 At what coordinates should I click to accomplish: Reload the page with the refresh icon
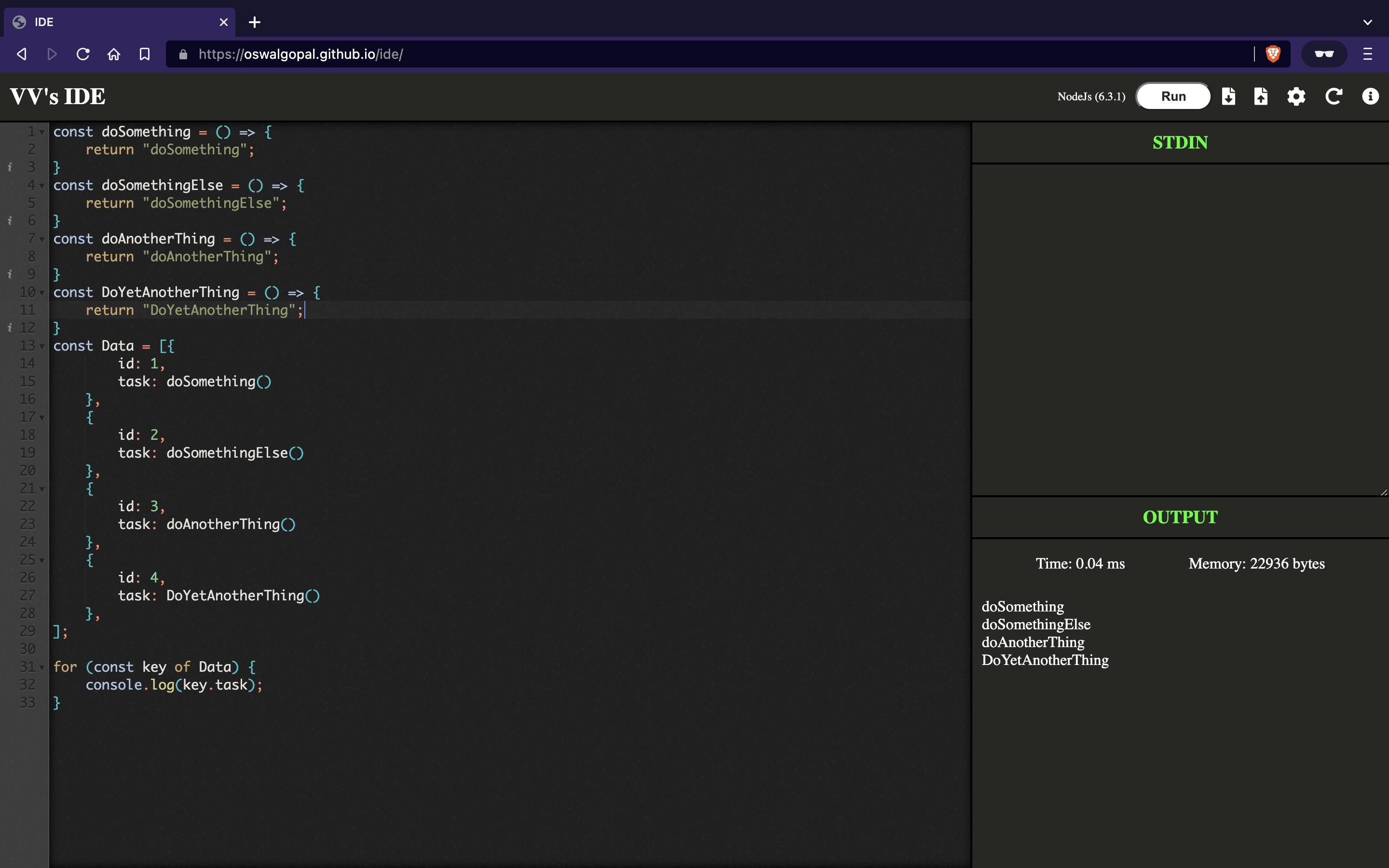click(x=83, y=54)
